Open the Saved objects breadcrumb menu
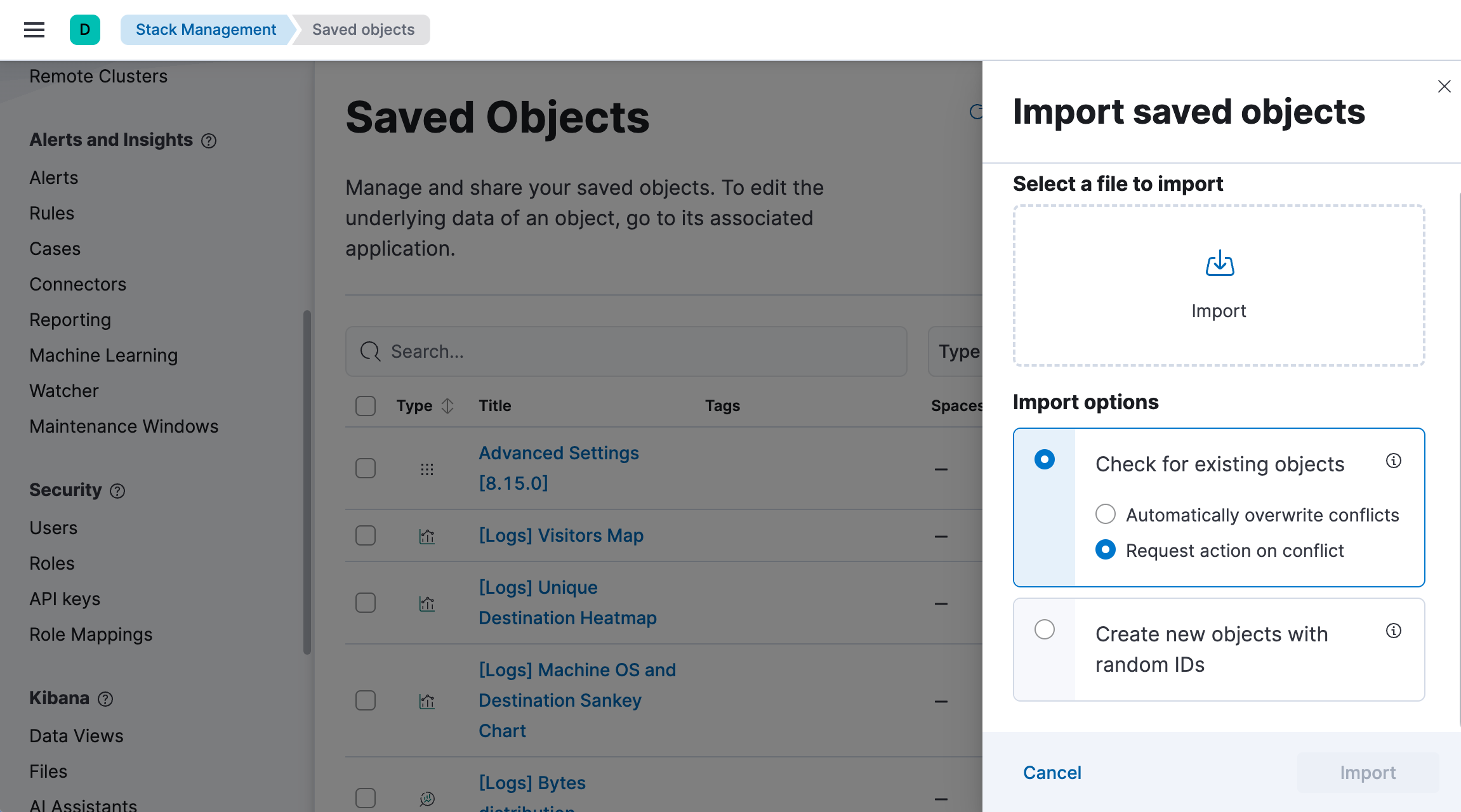 click(363, 29)
